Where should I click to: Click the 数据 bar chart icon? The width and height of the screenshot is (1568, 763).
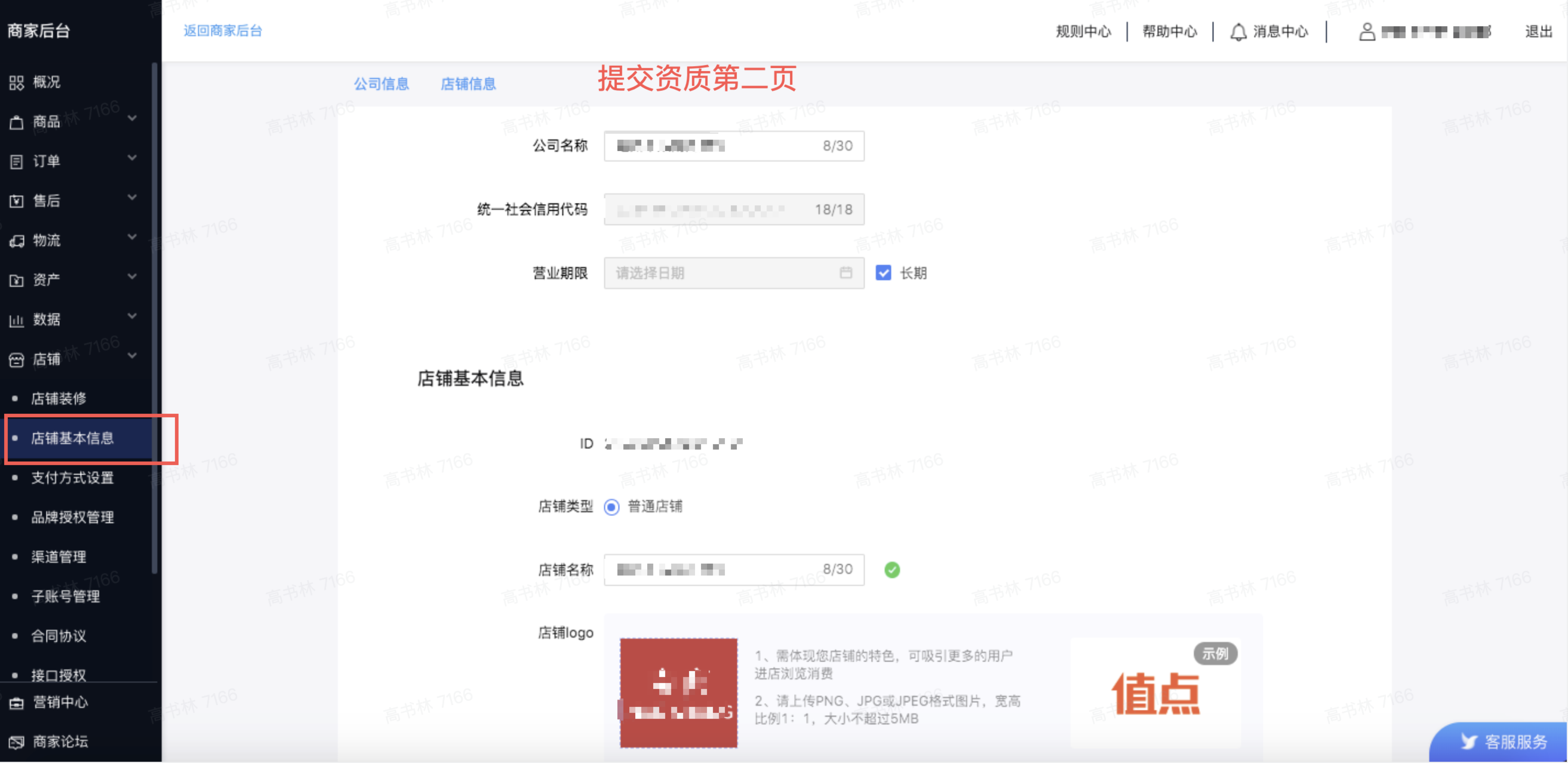click(16, 320)
